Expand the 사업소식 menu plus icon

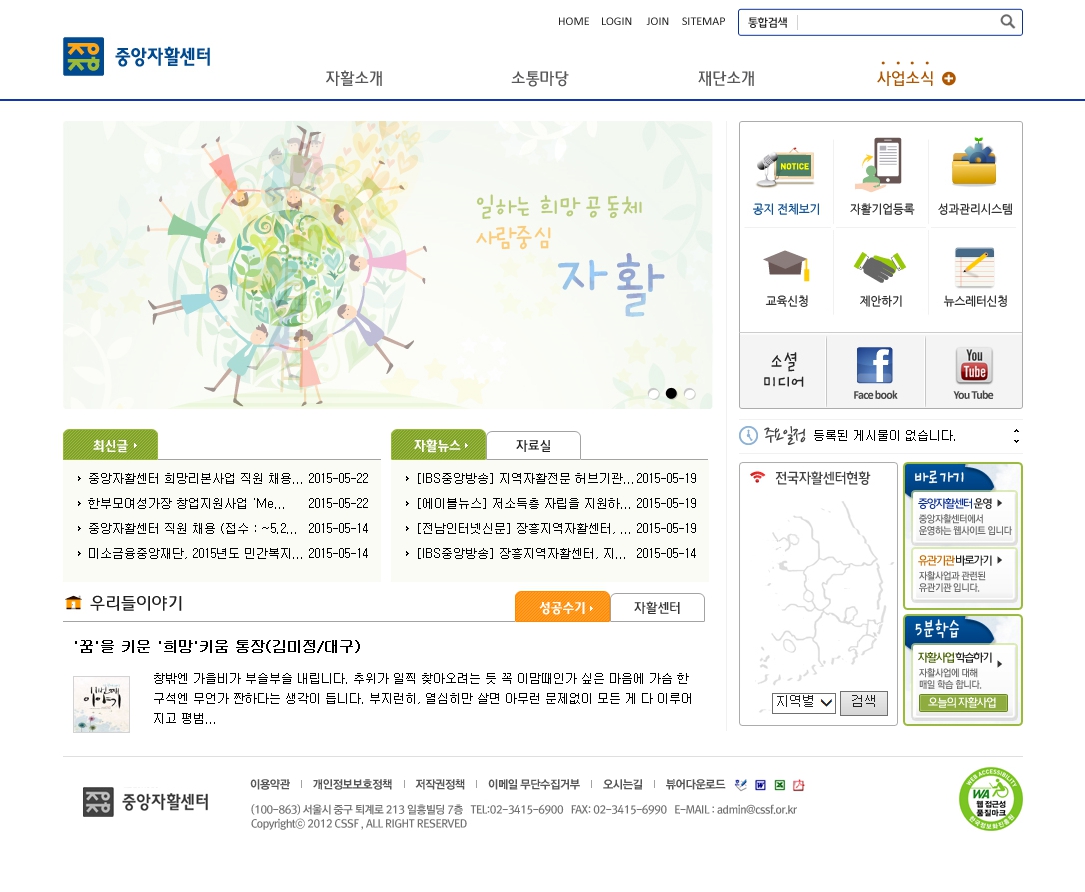949,79
